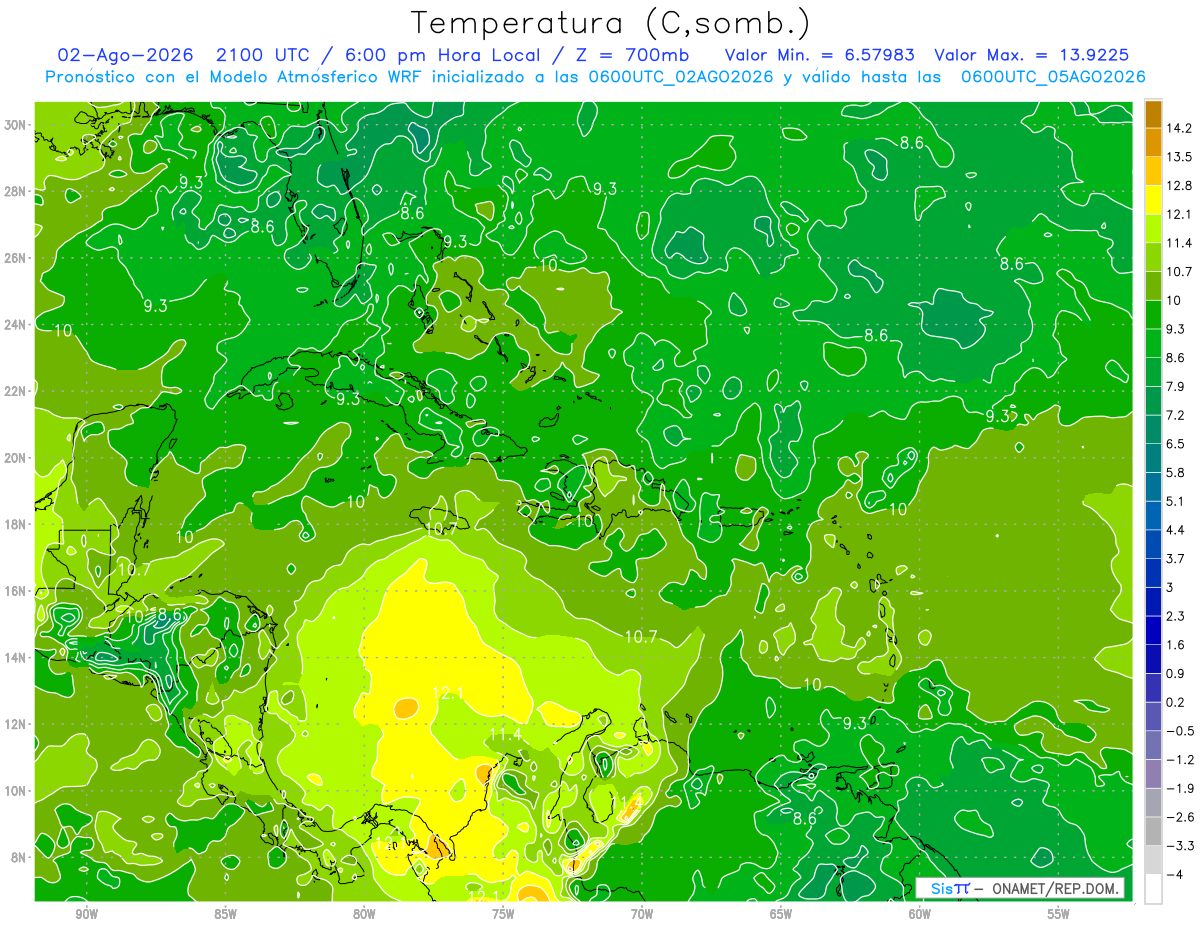Click the white swatch at the color scale bottom
1200x927 pixels.
click(x=1153, y=889)
